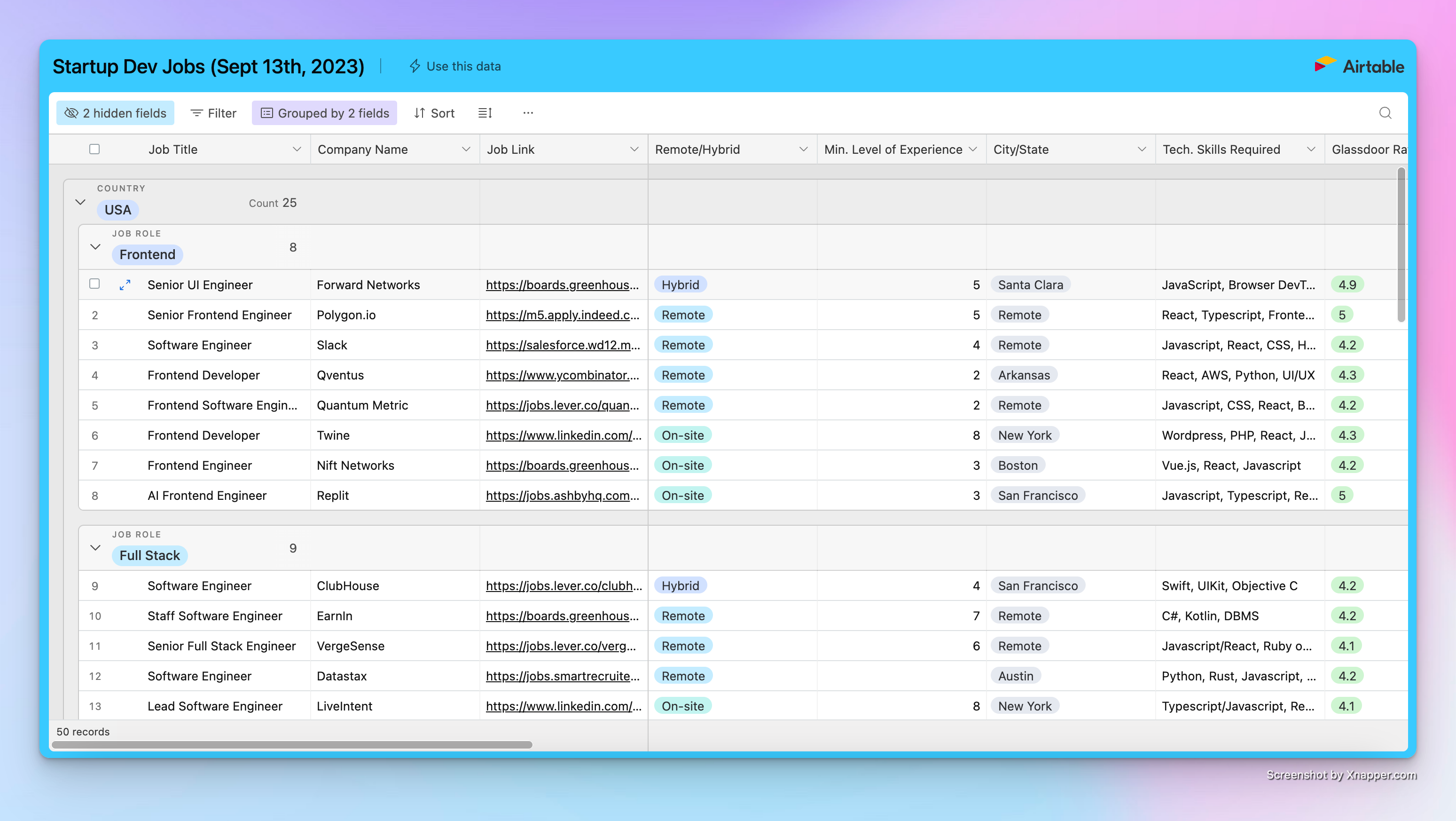Click the Boston city tag
1456x821 pixels.
tap(1018, 466)
